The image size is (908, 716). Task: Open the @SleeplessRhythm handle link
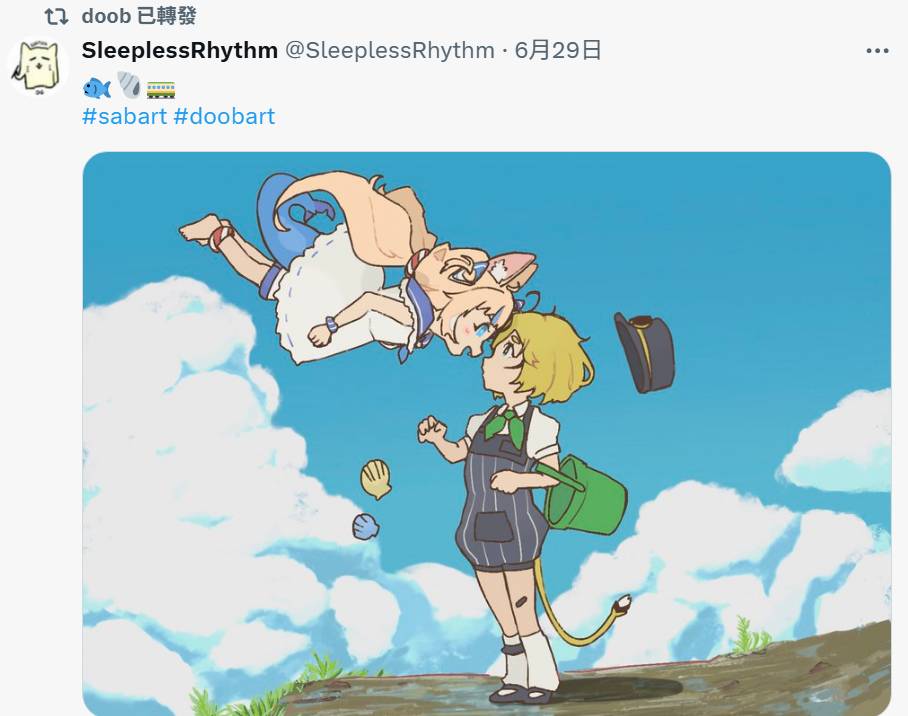(x=390, y=50)
